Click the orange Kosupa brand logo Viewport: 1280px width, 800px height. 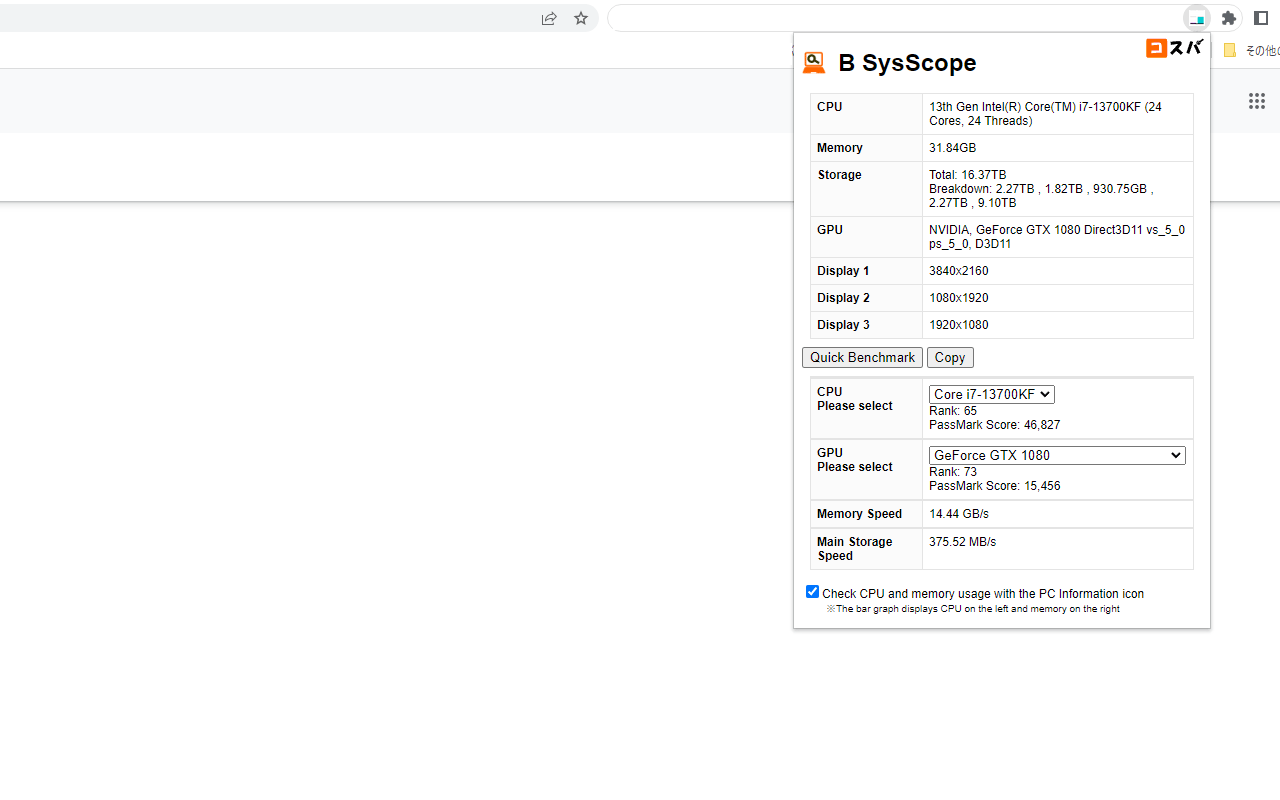pyautogui.click(x=1174, y=48)
